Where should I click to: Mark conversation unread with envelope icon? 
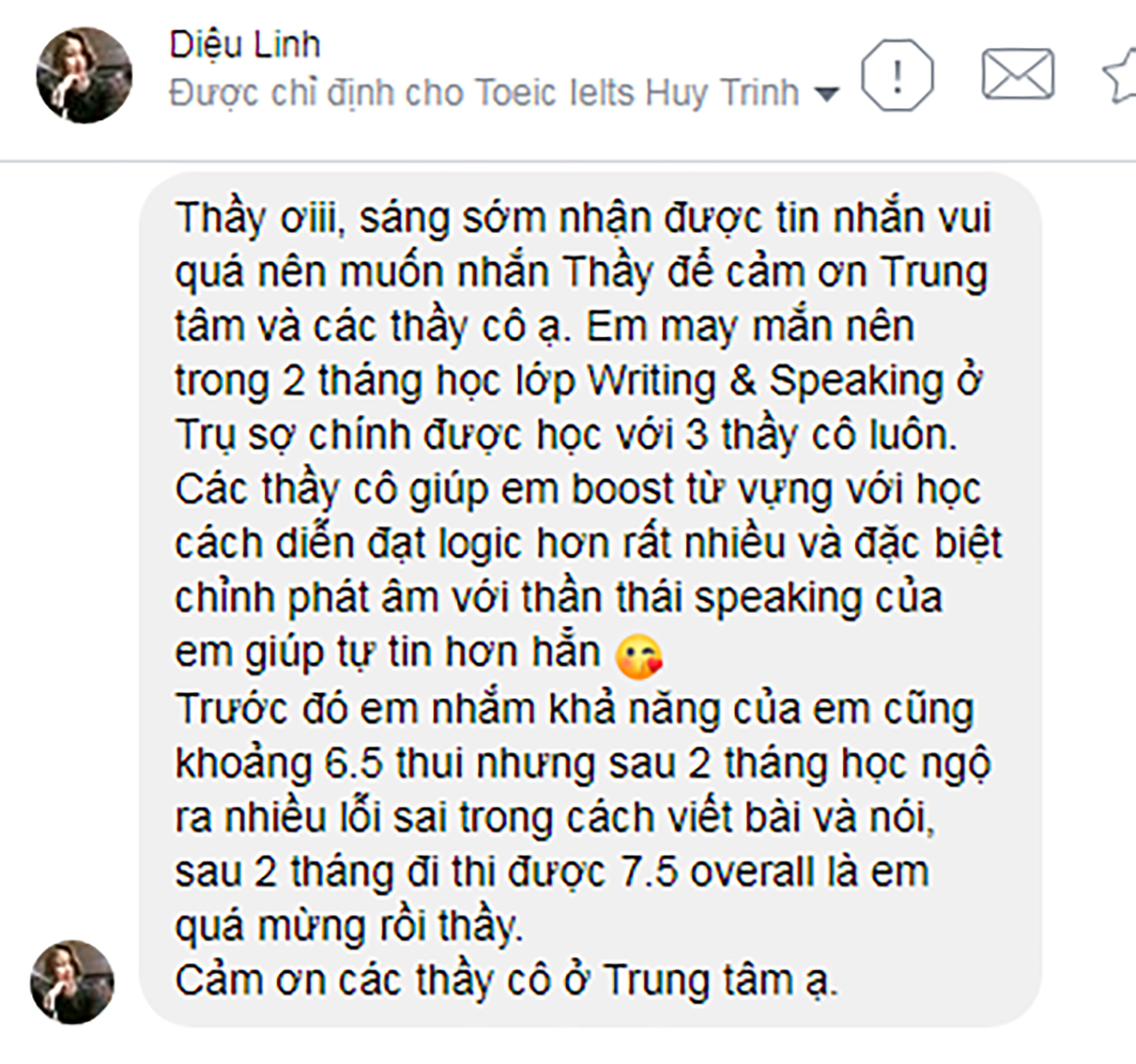(x=1018, y=74)
